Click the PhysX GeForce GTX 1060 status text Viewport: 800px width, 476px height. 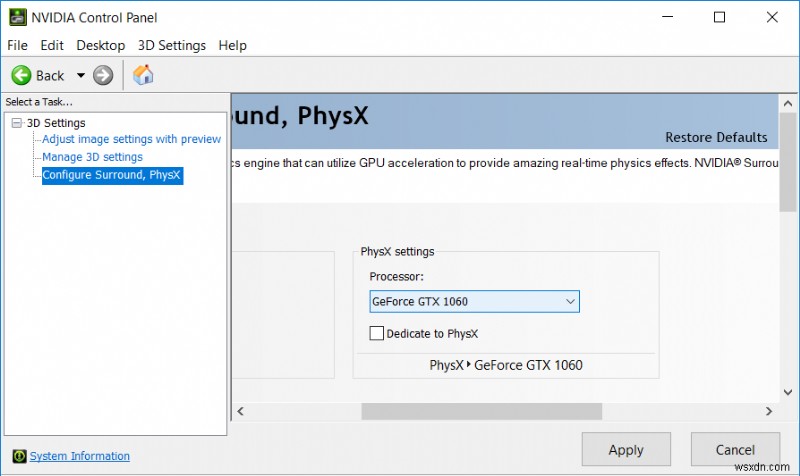(506, 365)
